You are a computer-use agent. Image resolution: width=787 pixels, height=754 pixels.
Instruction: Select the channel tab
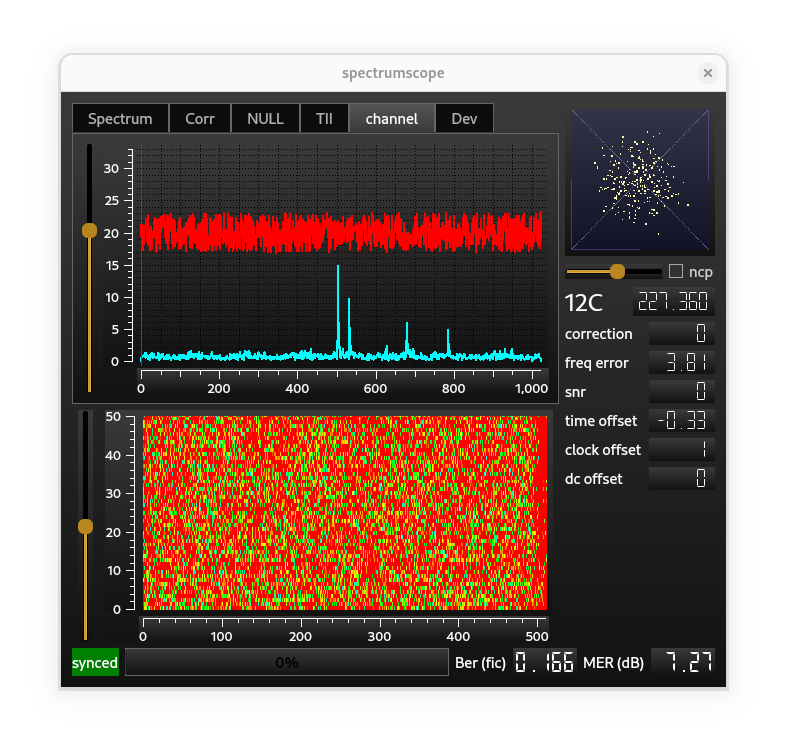point(391,118)
